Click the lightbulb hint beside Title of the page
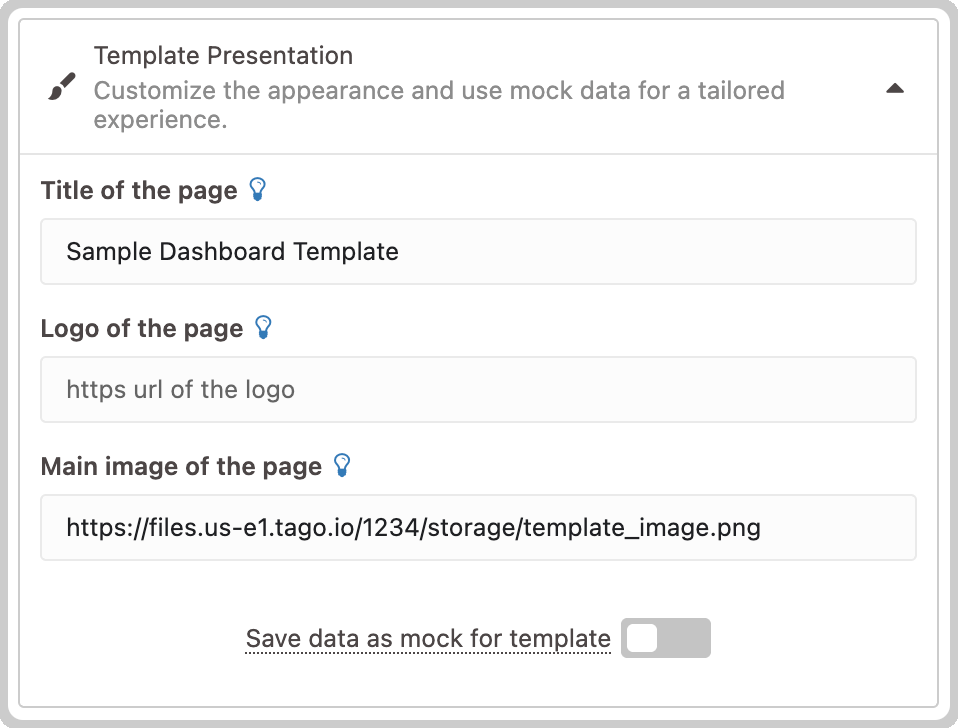Image resolution: width=958 pixels, height=728 pixels. [258, 189]
